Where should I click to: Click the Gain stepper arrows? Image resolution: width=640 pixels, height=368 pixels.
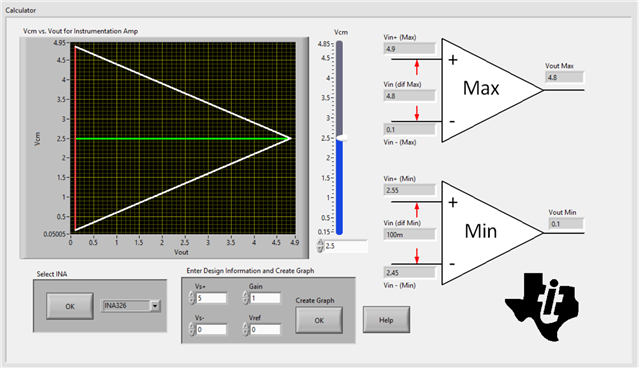(x=245, y=298)
